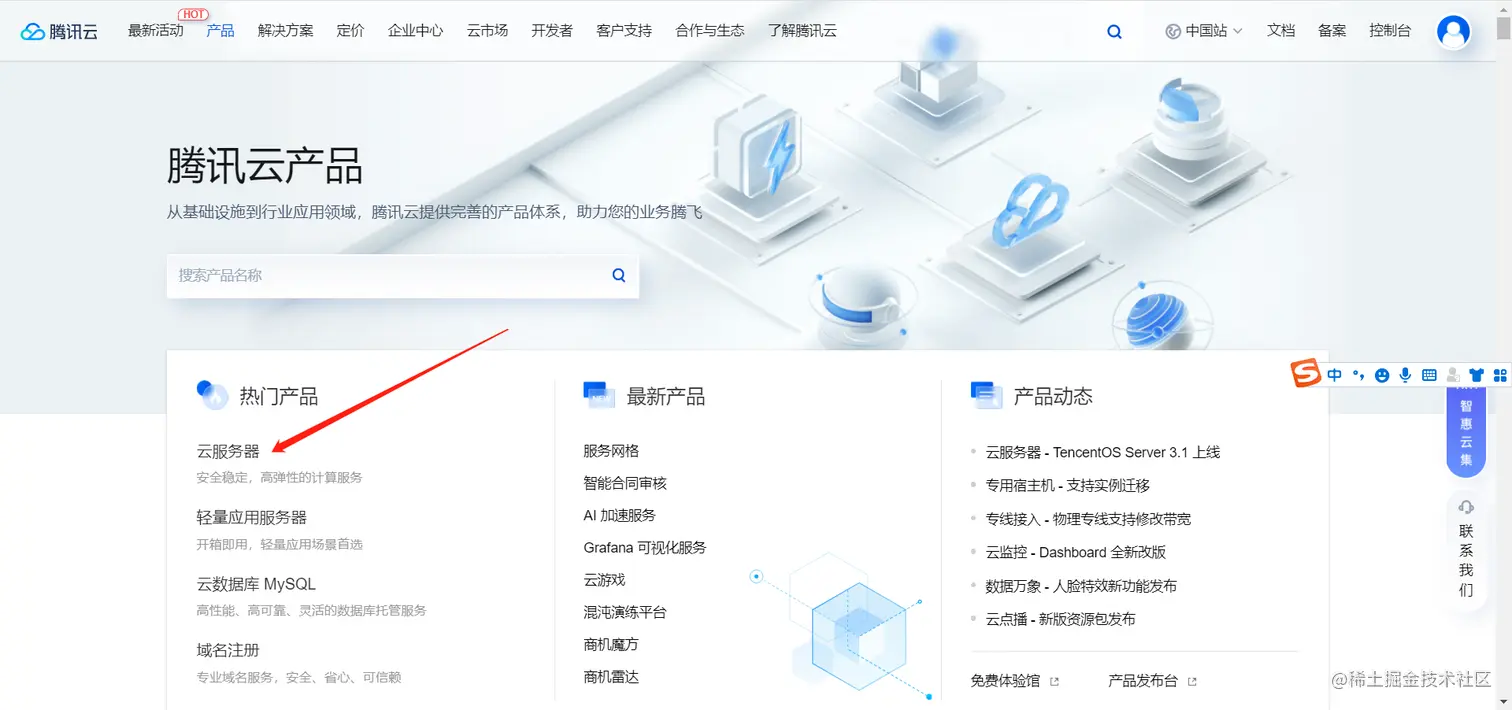The image size is (1512, 710).
Task: Click the microphone icon in IME toolbar
Action: coord(1405,375)
